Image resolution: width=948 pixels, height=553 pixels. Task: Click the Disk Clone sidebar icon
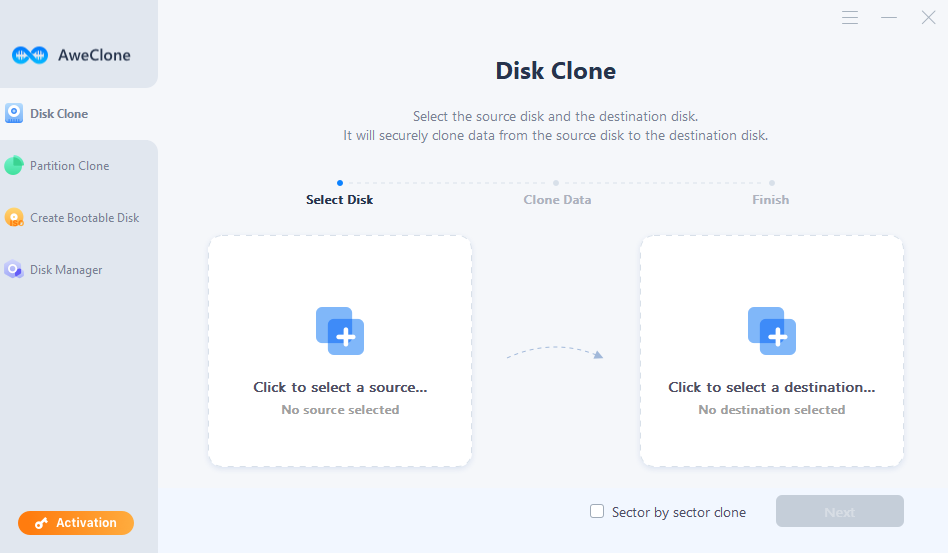(x=14, y=114)
